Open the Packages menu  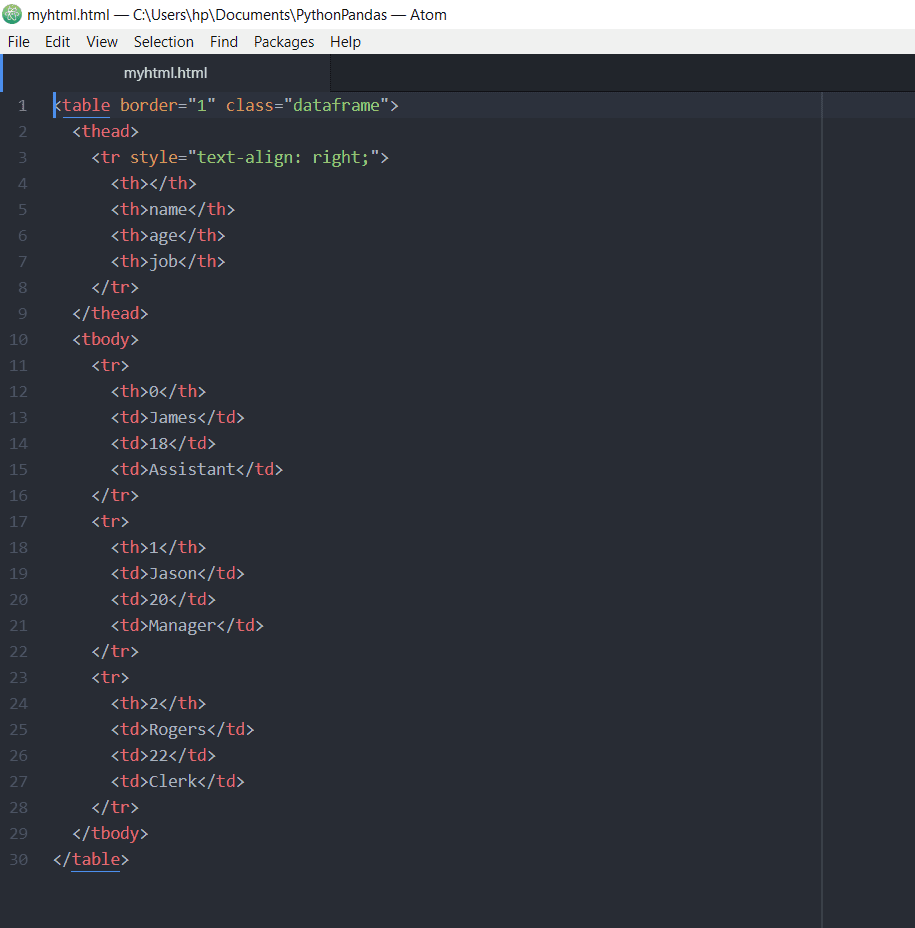(284, 42)
